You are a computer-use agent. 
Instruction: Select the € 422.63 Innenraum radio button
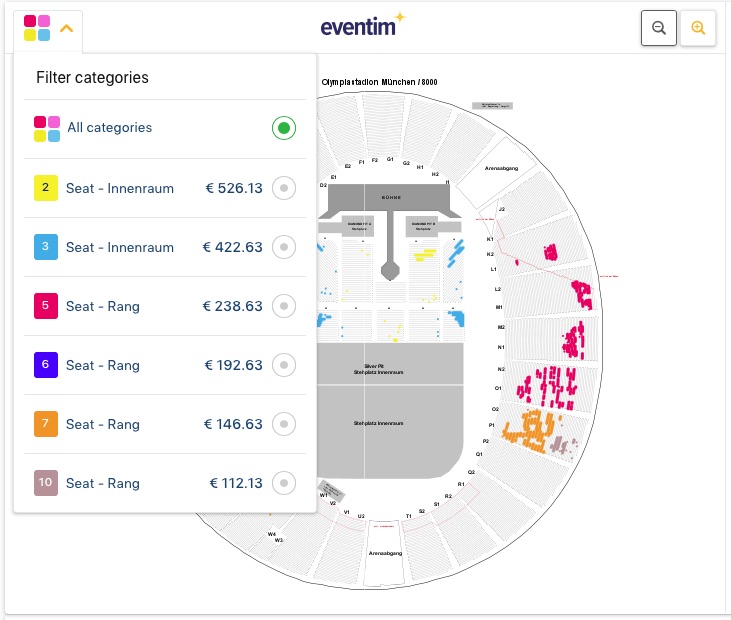tap(284, 247)
